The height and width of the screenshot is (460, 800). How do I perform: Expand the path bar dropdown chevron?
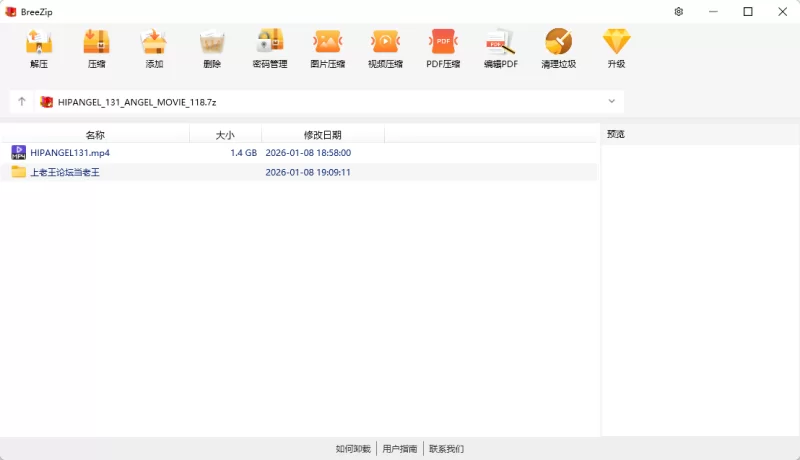(611, 101)
